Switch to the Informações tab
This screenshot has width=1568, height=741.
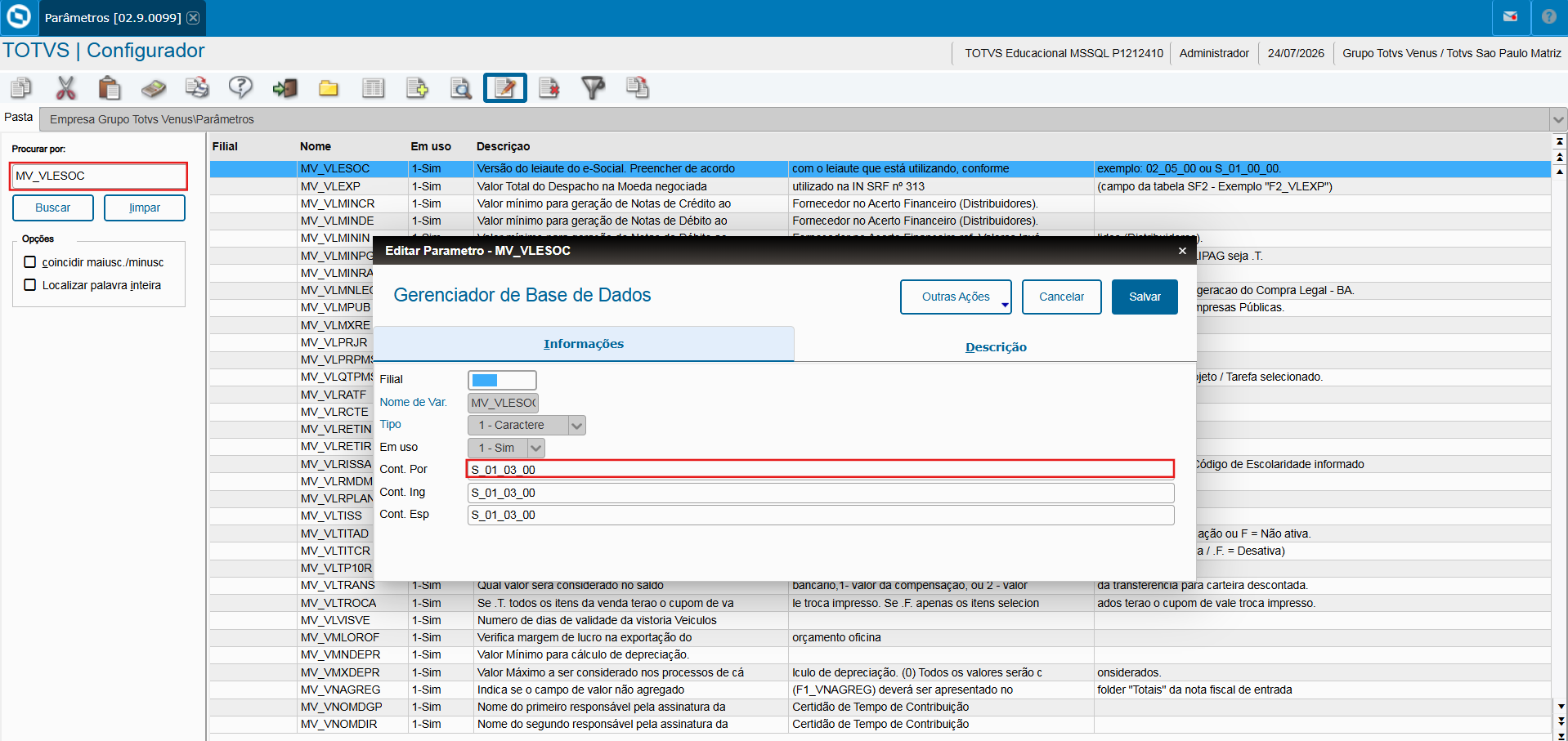584,344
